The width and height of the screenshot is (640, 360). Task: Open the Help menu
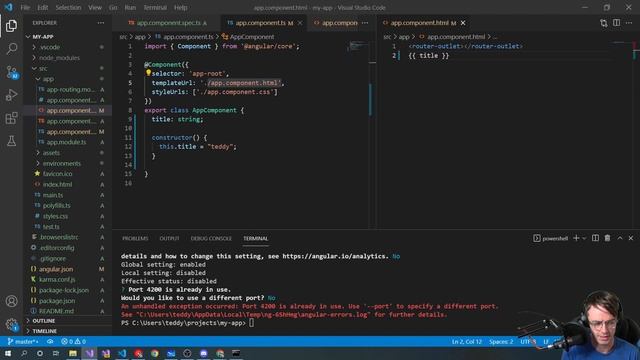click(x=180, y=8)
